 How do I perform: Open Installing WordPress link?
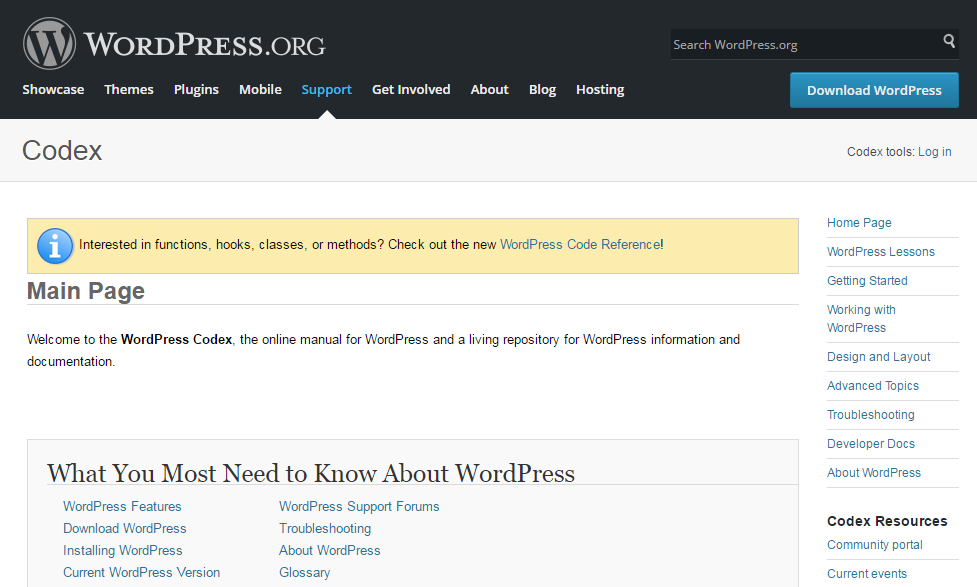(x=123, y=551)
